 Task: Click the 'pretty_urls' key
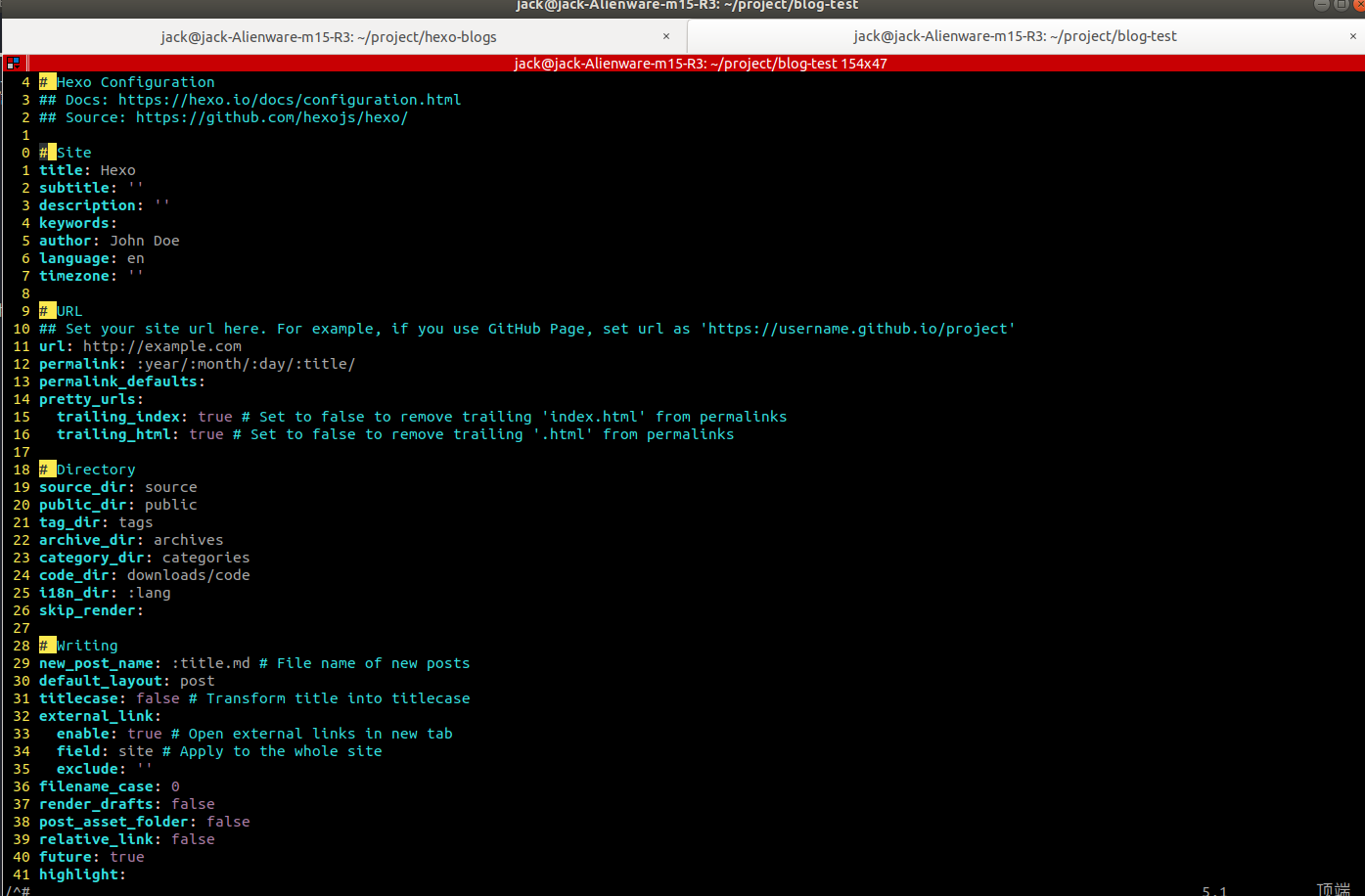tap(87, 399)
